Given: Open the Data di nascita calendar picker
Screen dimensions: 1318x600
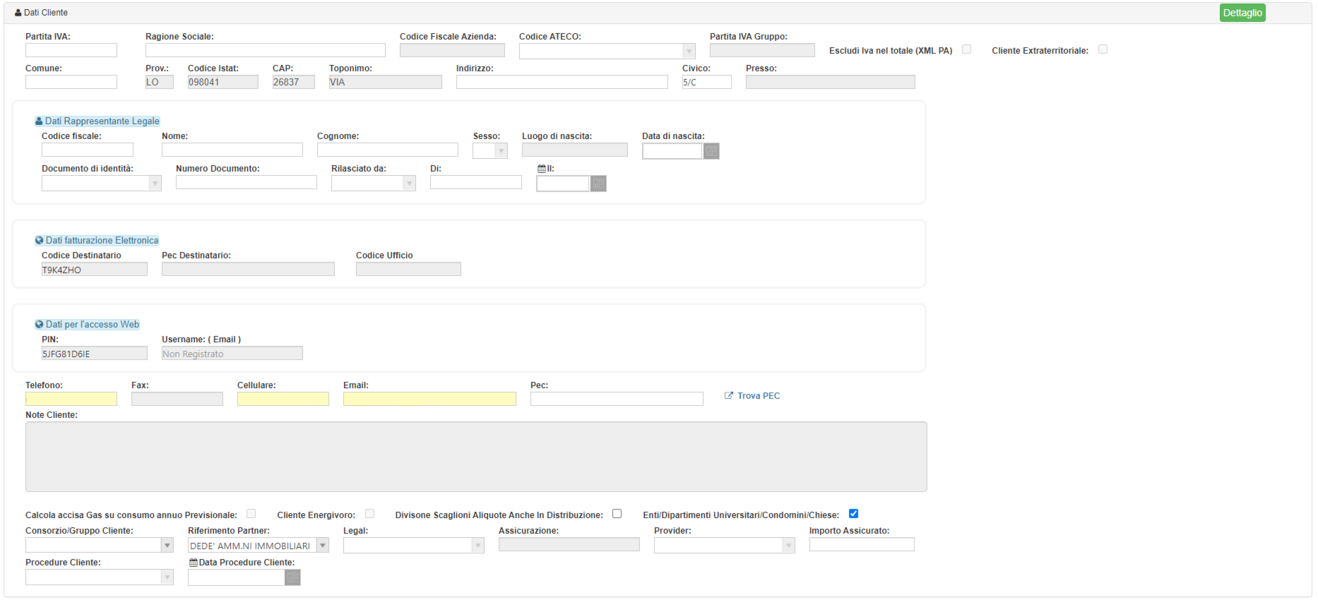Looking at the screenshot, I should [711, 151].
